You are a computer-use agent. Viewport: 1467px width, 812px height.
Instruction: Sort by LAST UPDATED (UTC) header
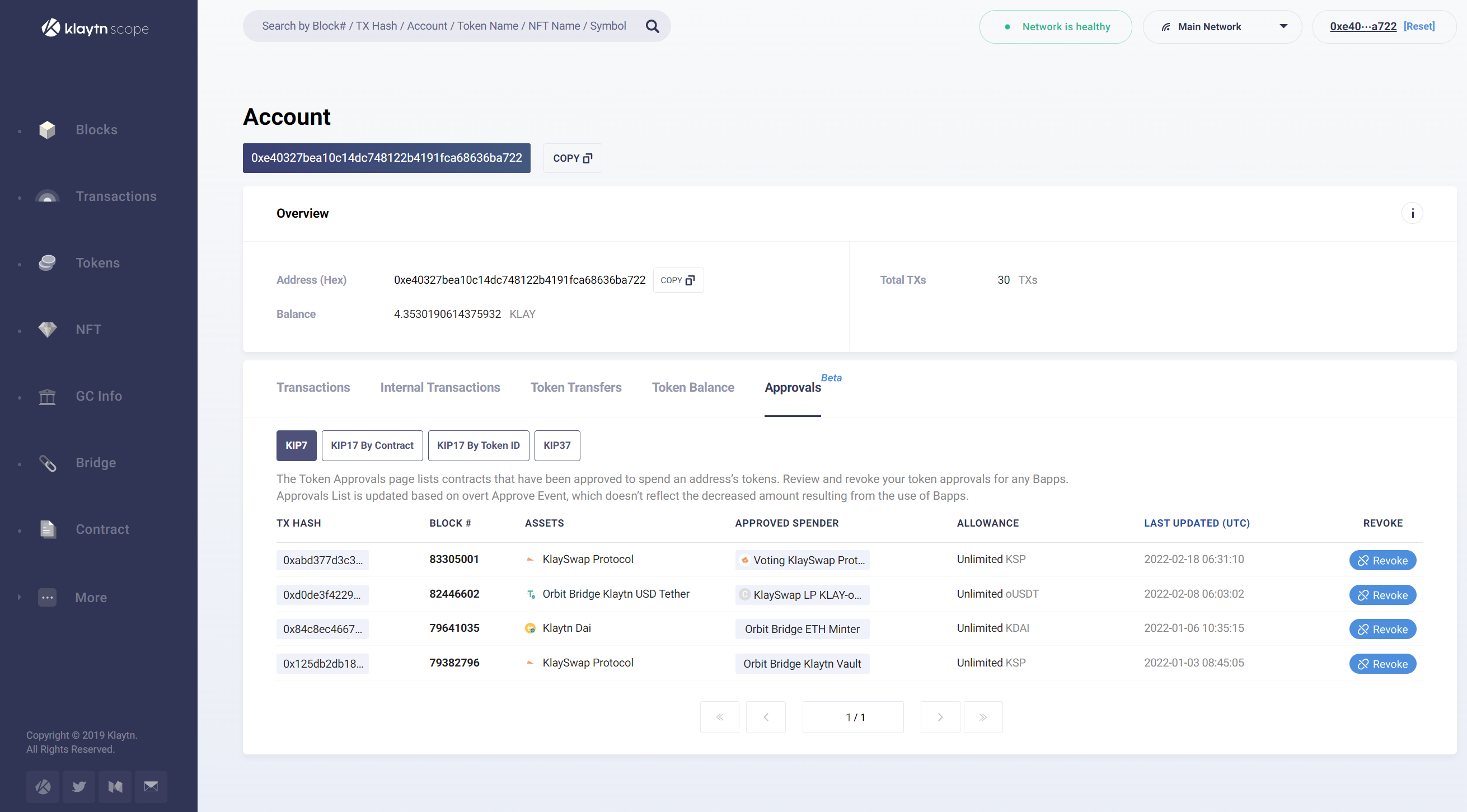1197,523
